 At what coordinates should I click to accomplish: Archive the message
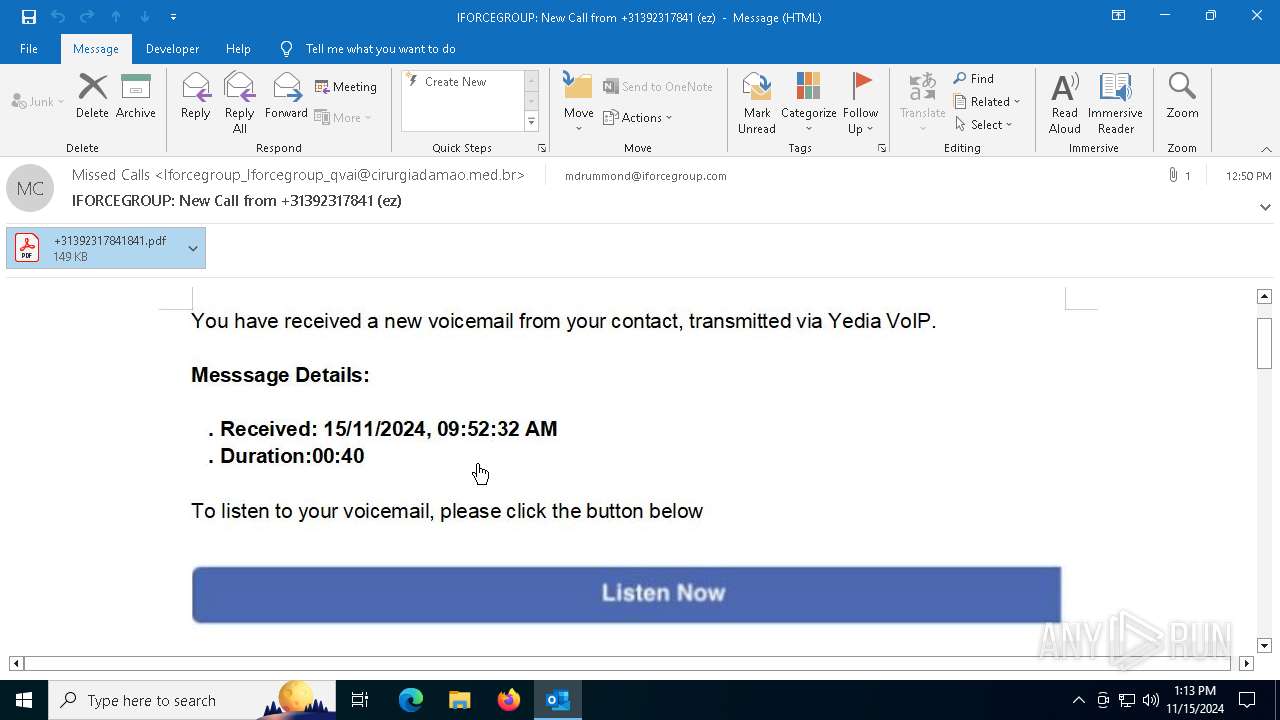pos(136,97)
